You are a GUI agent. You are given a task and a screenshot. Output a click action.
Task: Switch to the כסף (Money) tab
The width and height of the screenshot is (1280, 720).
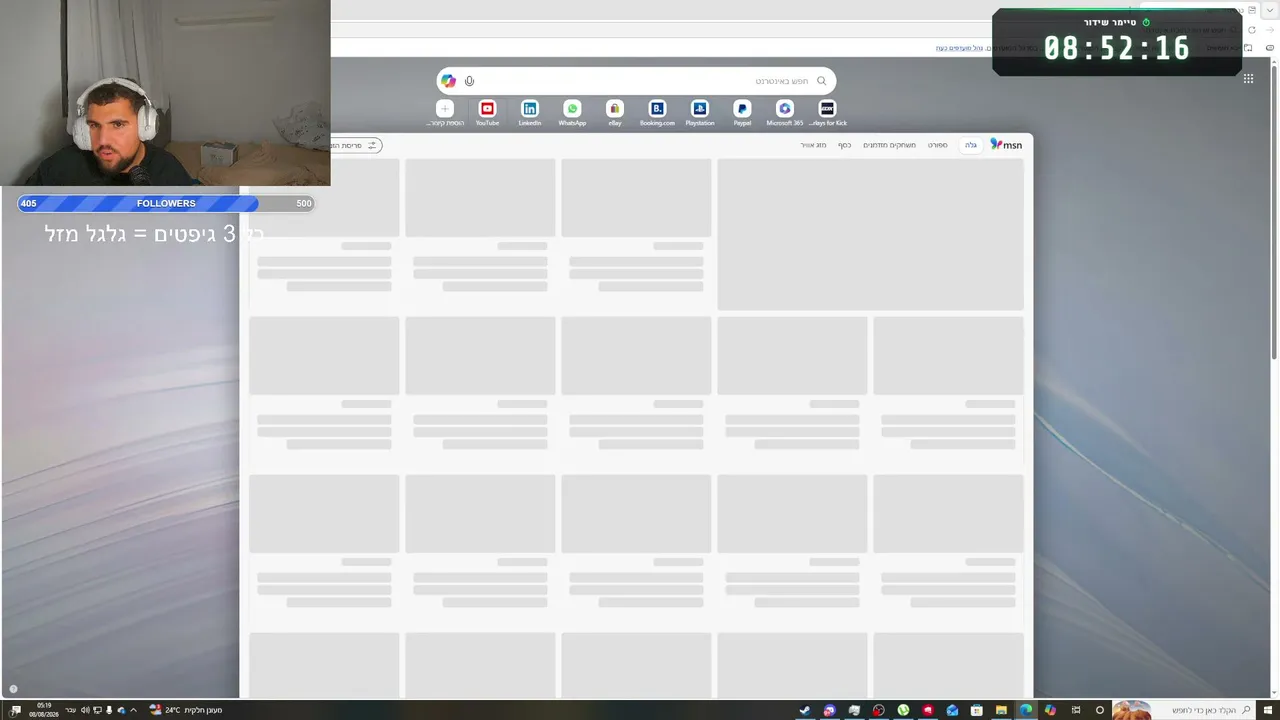tap(845, 145)
